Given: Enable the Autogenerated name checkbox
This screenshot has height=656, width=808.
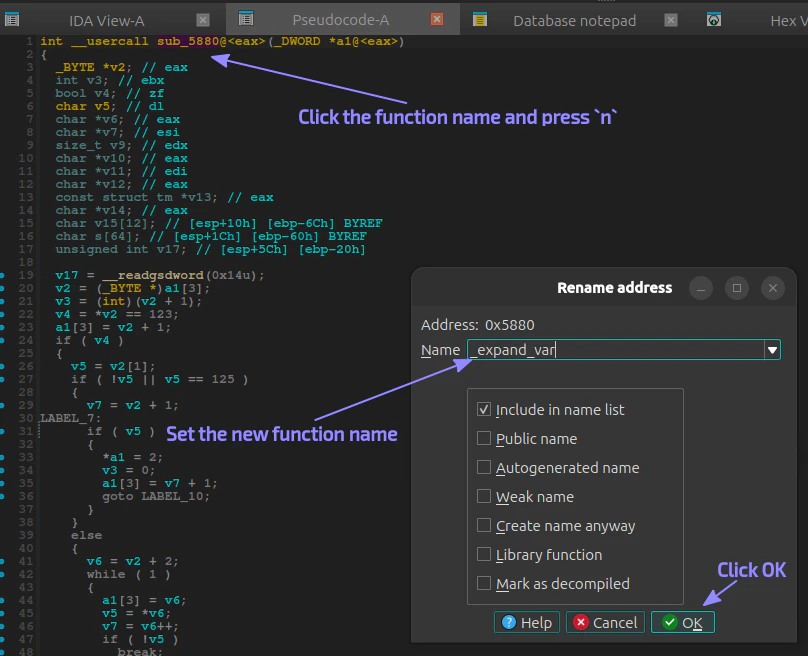Looking at the screenshot, I should [x=483, y=467].
